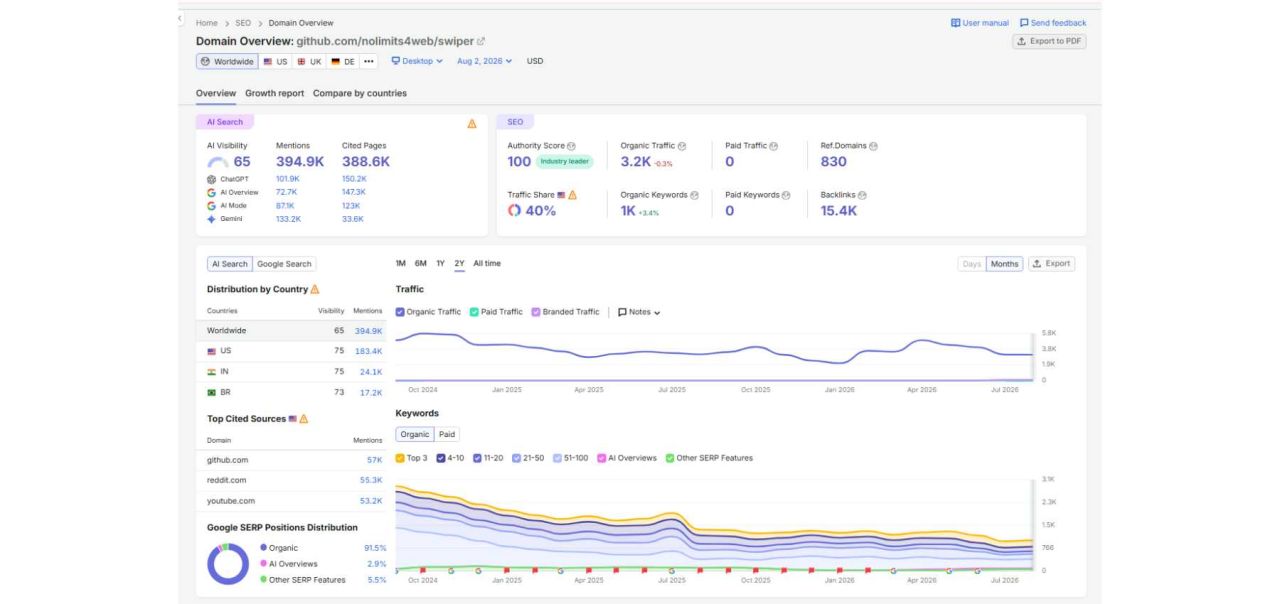
Task: Click the info icon next to Ref.Domains
Action: [873, 146]
